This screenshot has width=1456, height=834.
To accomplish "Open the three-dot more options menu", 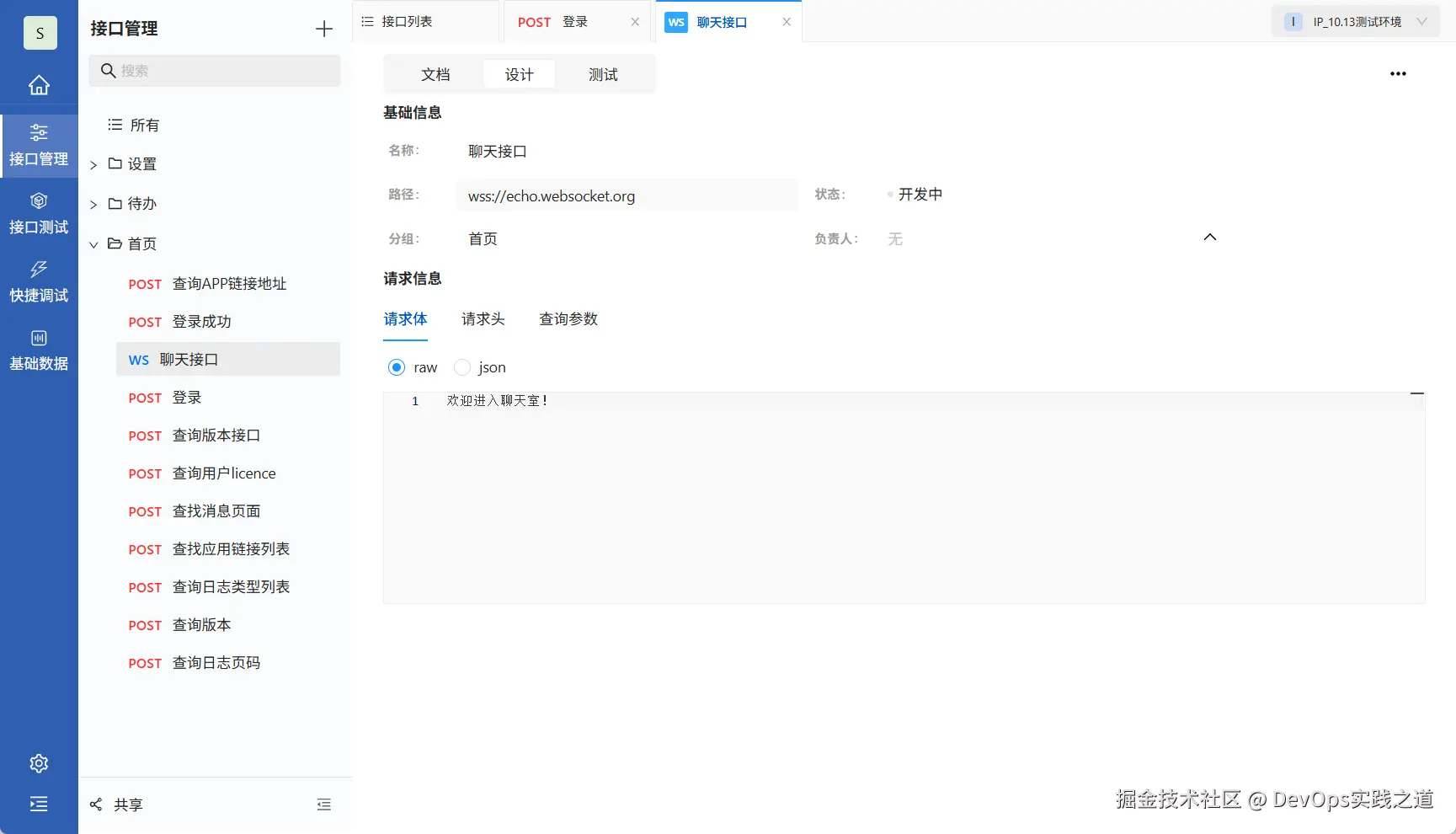I will coord(1398,74).
